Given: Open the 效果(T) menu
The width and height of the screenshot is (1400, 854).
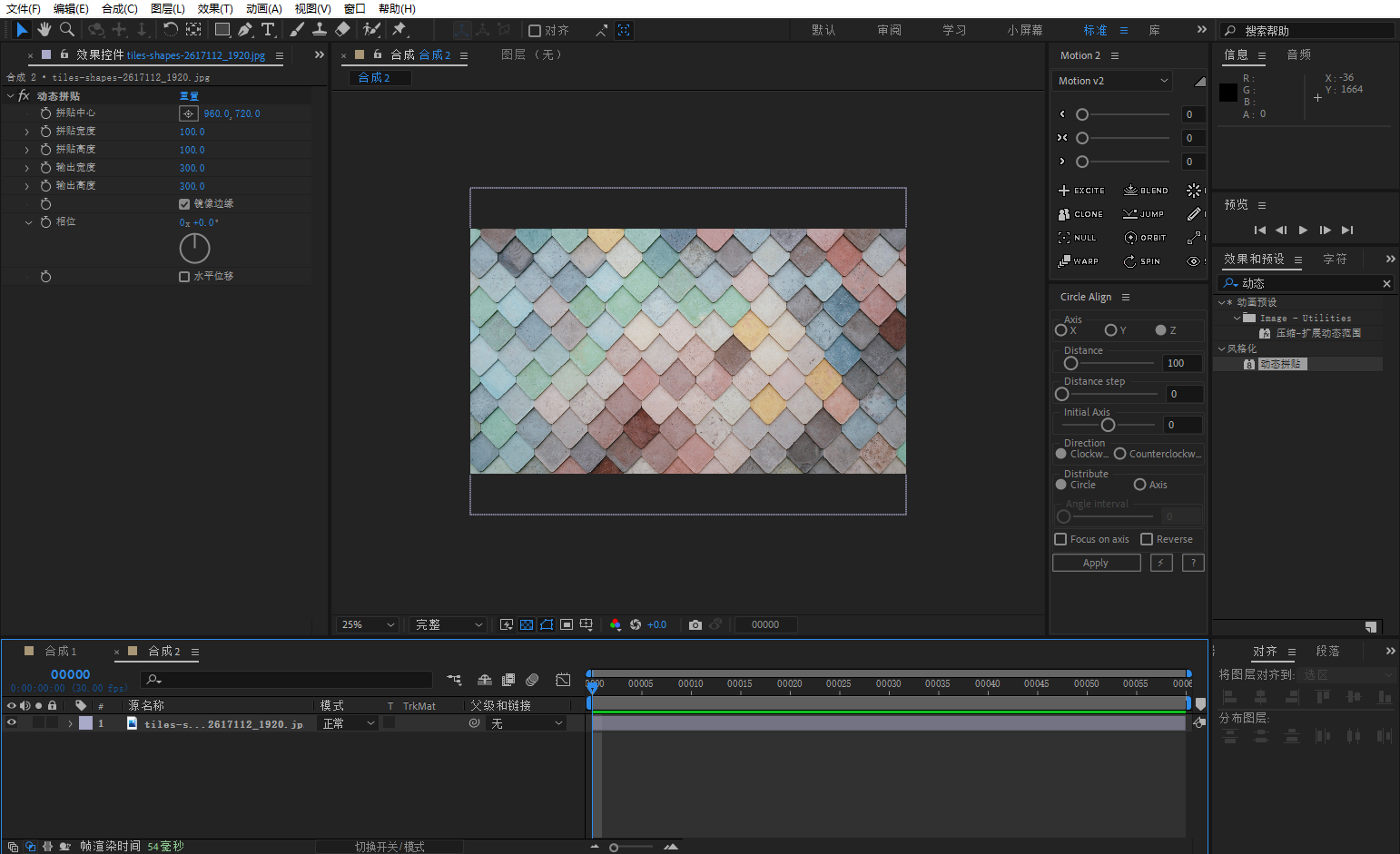Looking at the screenshot, I should click(215, 8).
